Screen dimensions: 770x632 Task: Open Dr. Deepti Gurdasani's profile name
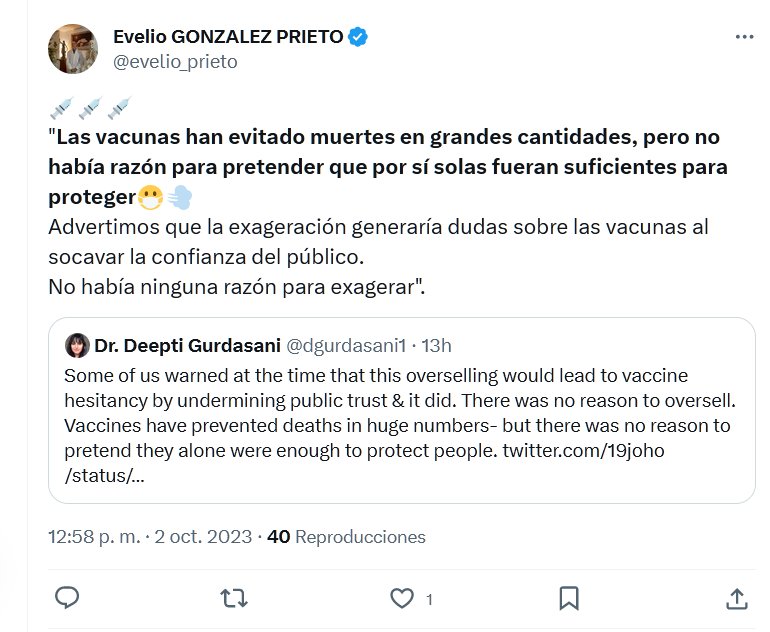coord(188,346)
